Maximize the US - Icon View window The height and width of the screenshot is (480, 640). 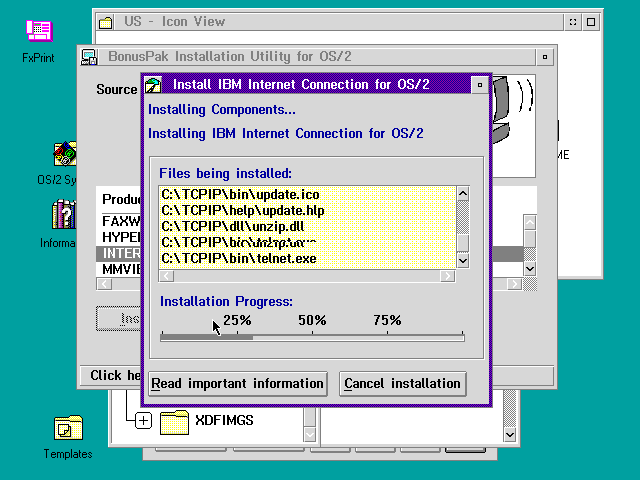(591, 22)
